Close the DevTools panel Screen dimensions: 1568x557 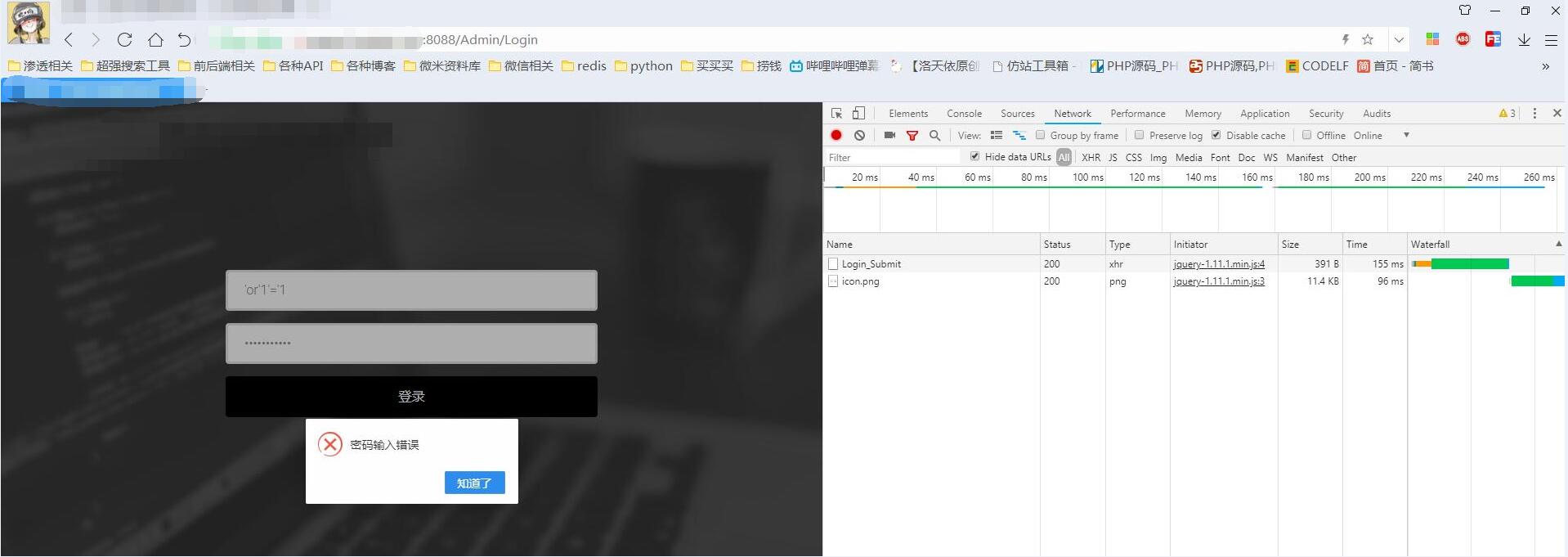pyautogui.click(x=1557, y=113)
